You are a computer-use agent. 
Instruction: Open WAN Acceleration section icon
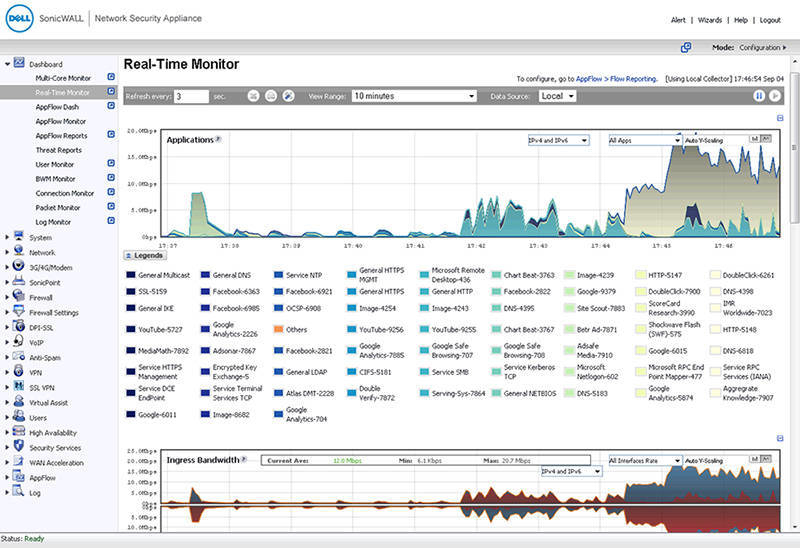[19, 462]
